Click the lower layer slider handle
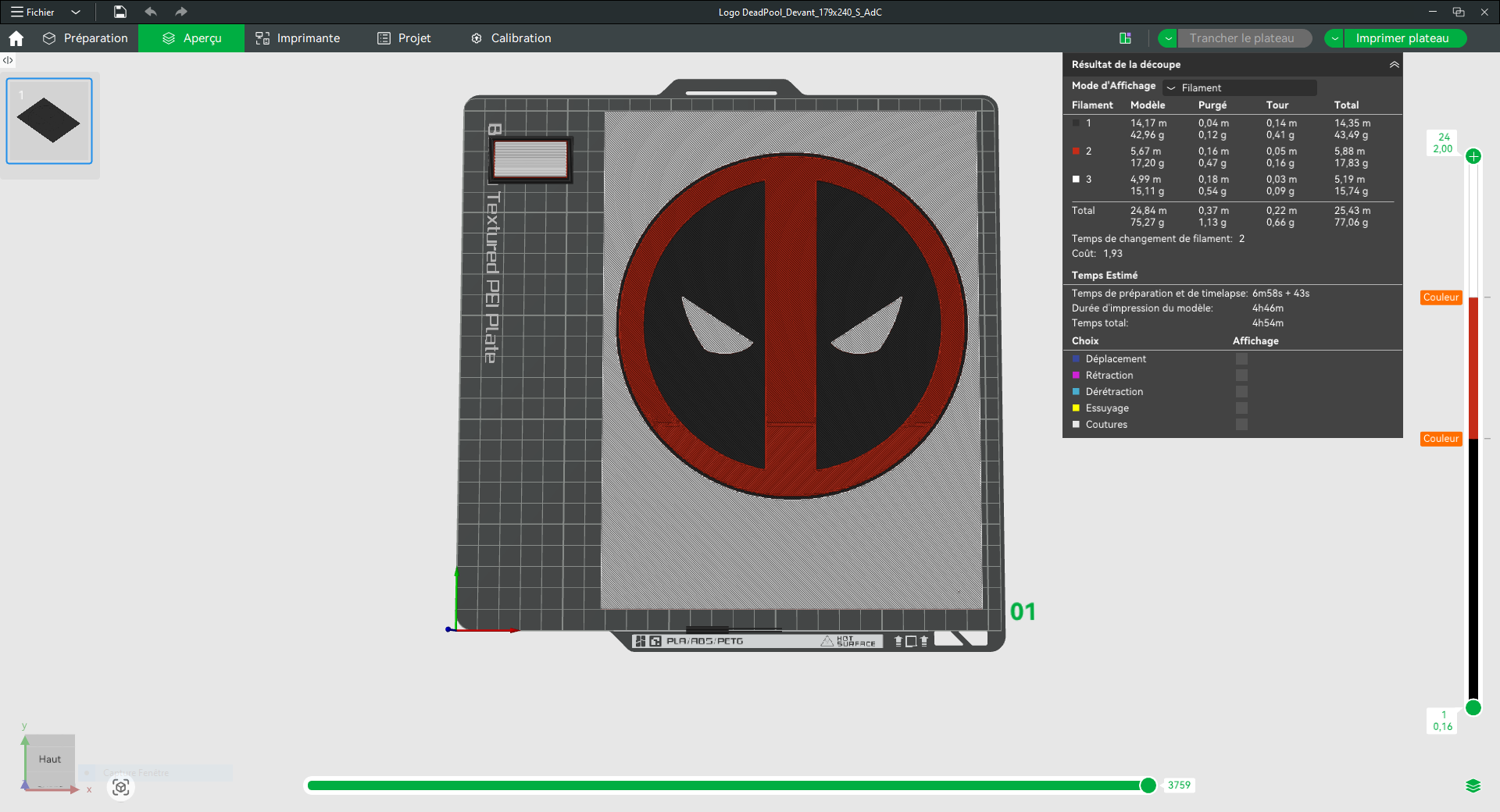The width and height of the screenshot is (1500, 812). click(x=1473, y=707)
